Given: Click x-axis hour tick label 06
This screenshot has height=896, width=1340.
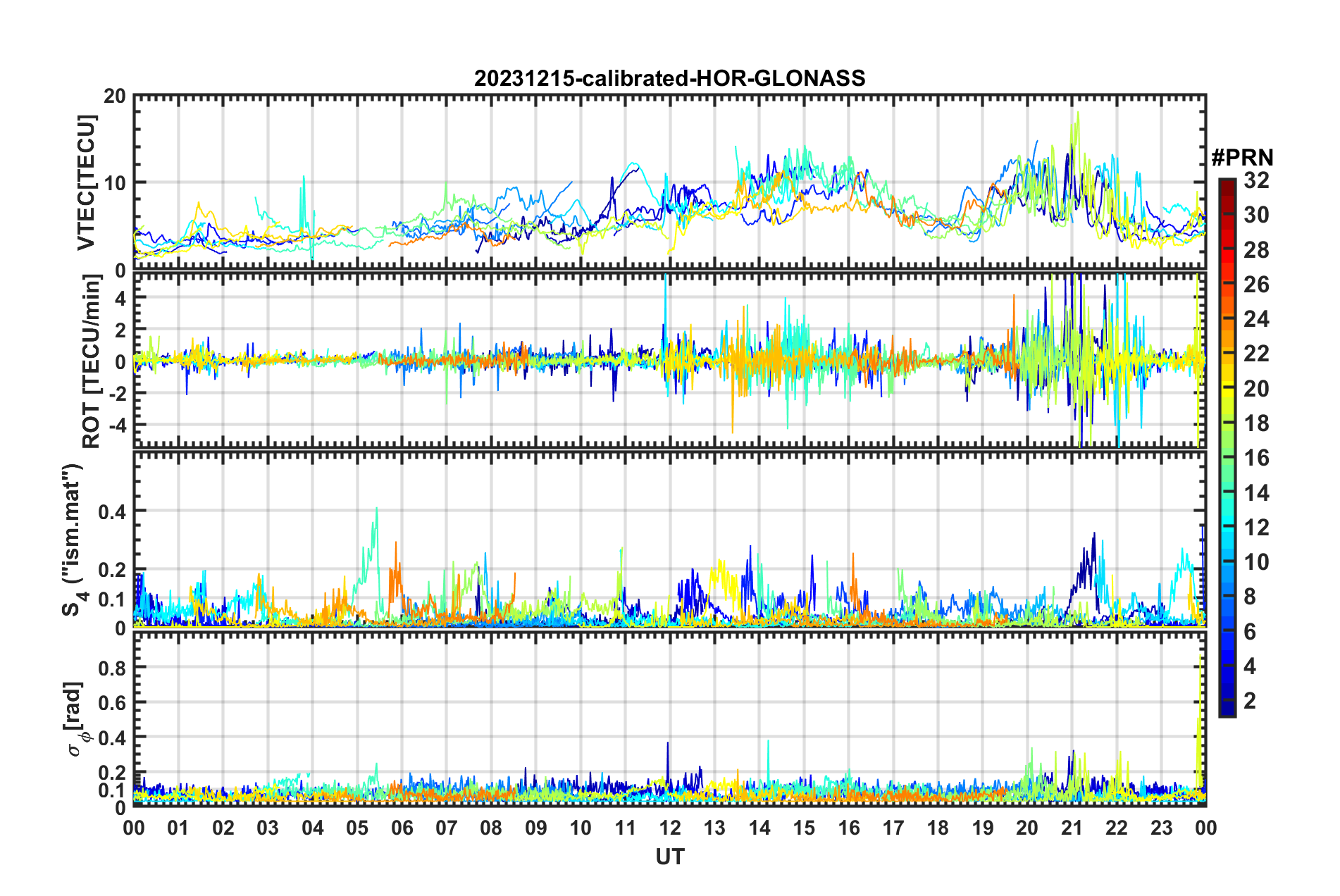Looking at the screenshot, I should (x=402, y=828).
